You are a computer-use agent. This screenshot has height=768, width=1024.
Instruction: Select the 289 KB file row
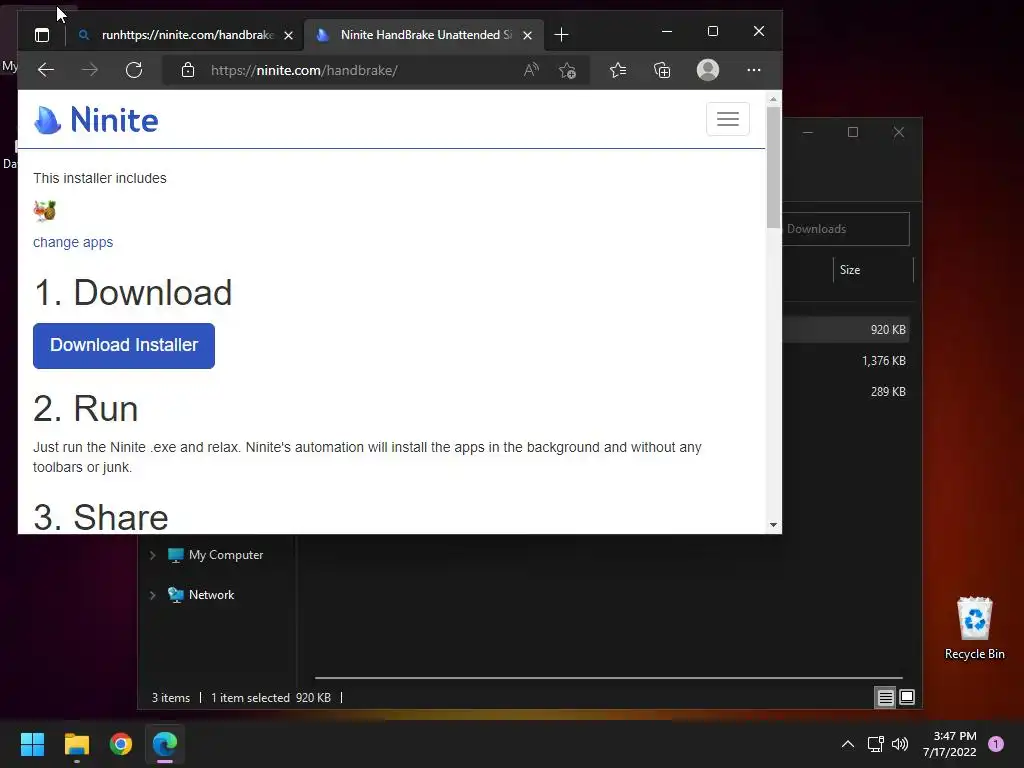(x=846, y=392)
